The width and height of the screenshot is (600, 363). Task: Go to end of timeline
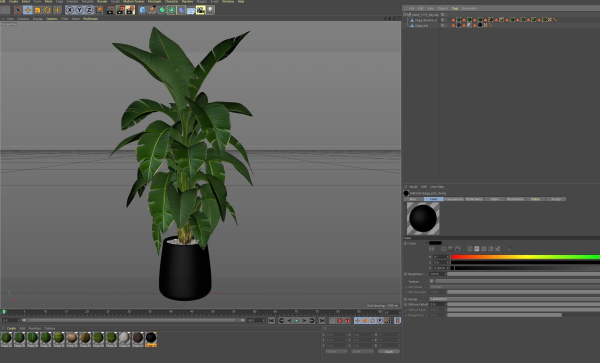322,321
